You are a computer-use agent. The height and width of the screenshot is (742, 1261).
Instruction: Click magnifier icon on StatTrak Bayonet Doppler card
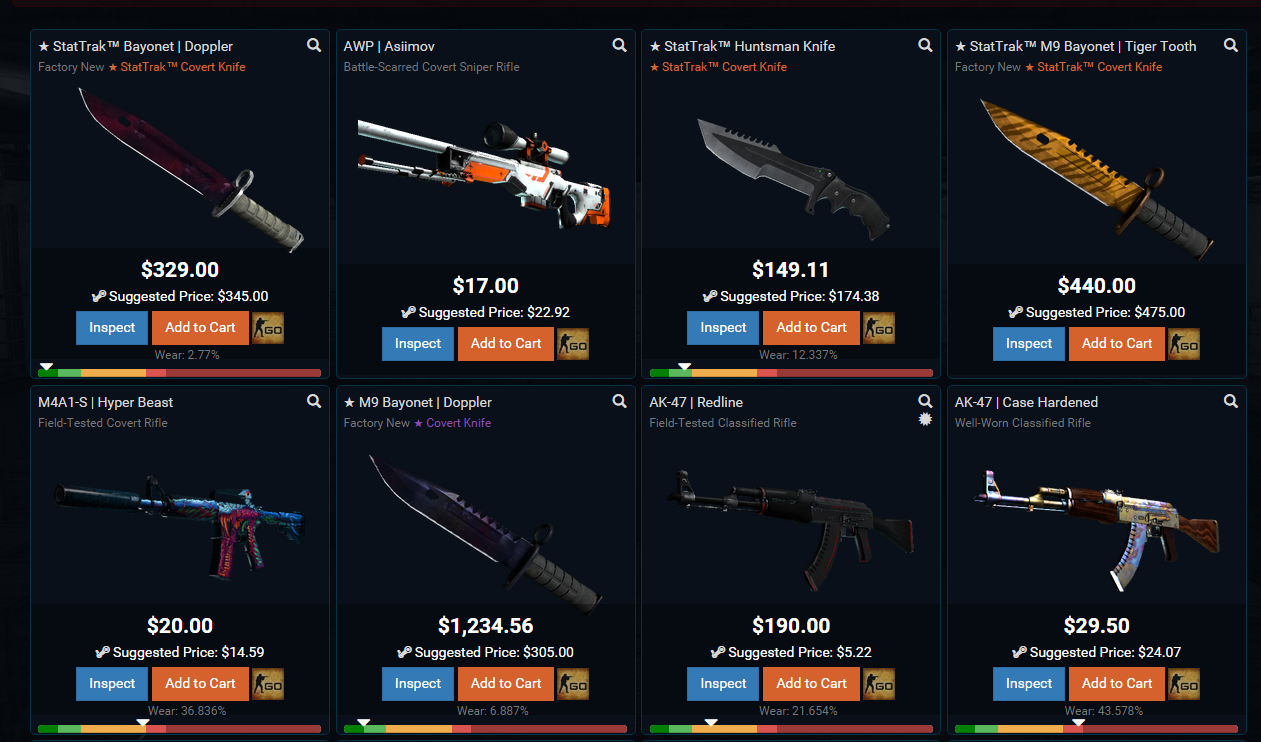pos(314,45)
